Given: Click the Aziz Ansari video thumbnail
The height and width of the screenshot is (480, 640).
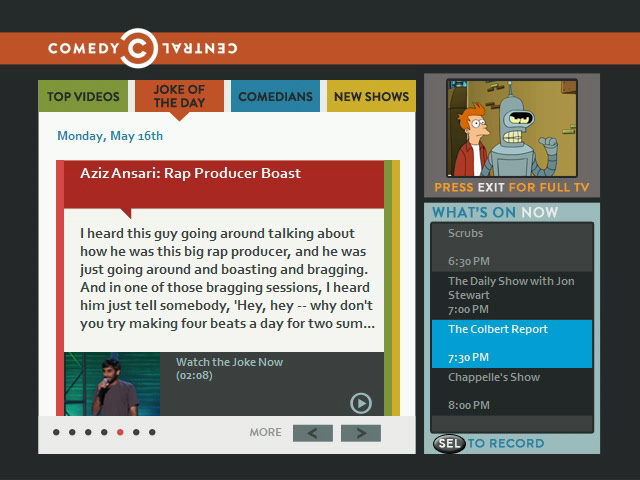Looking at the screenshot, I should pos(111,383).
